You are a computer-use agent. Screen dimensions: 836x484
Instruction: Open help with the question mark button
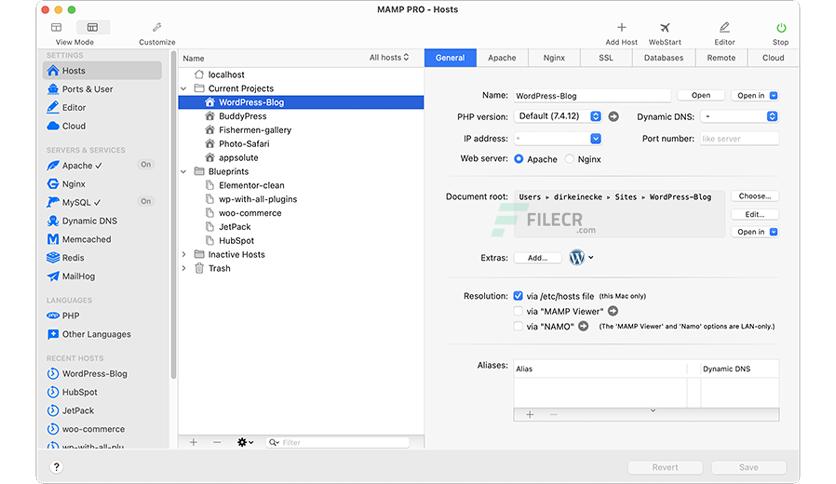tap(56, 467)
